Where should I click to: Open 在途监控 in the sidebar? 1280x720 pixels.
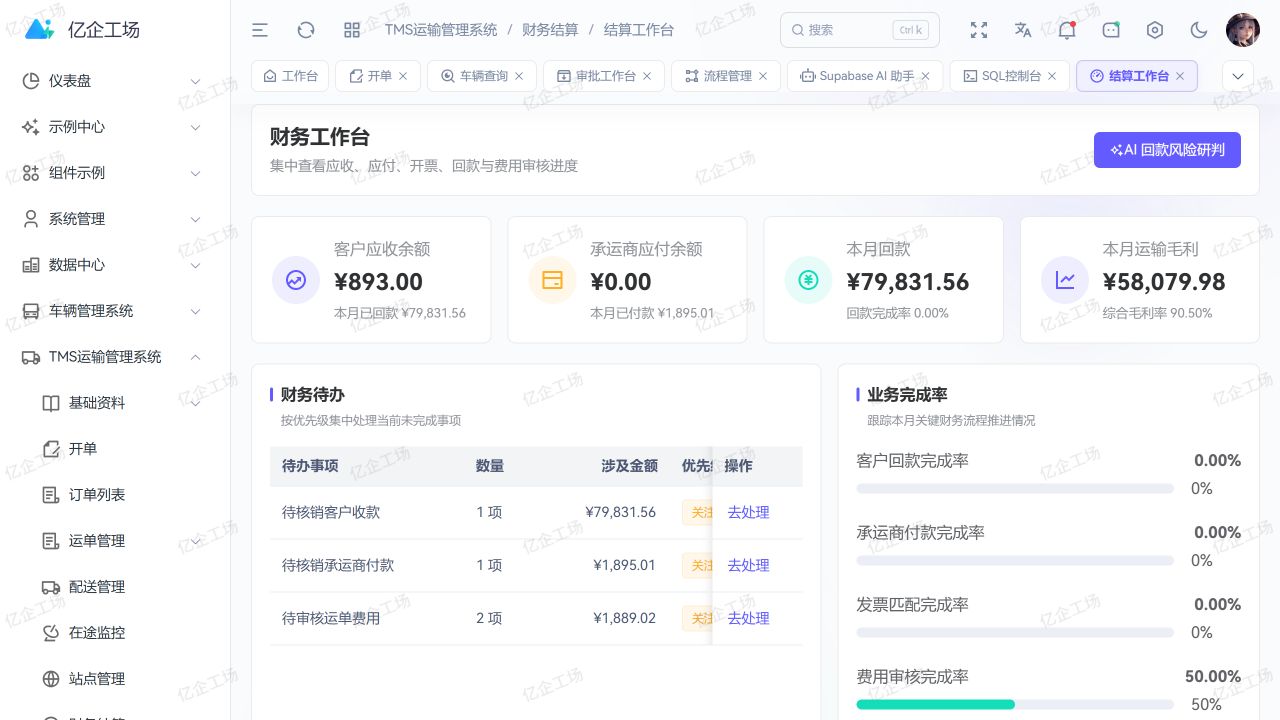[115, 633]
